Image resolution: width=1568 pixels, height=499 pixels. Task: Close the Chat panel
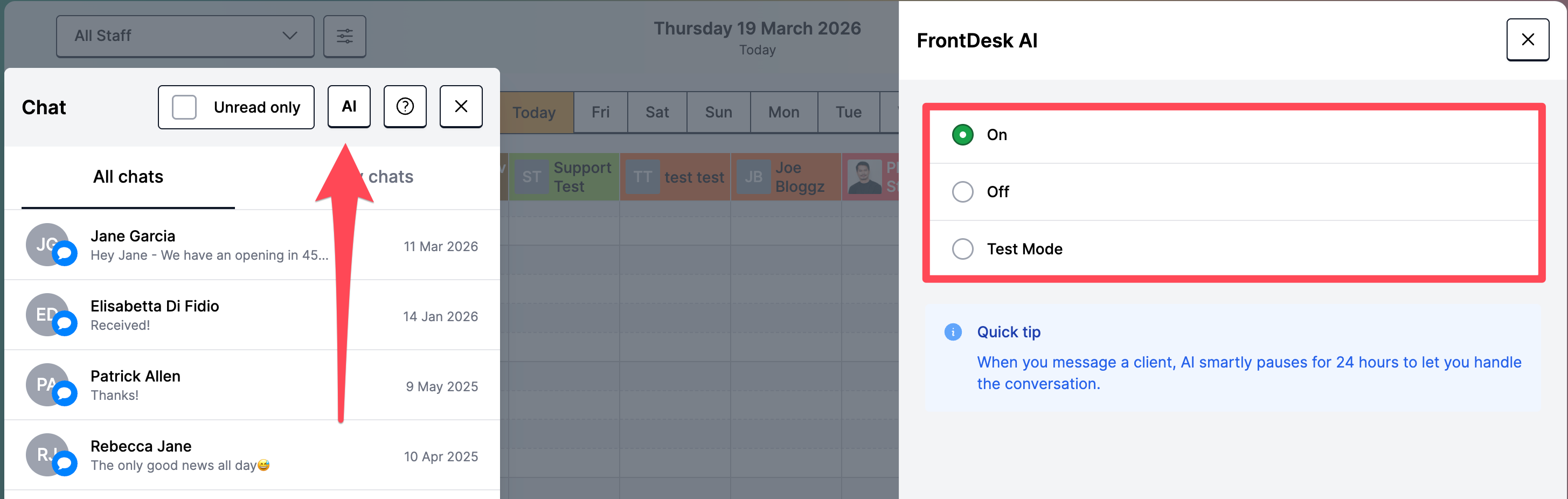click(461, 107)
